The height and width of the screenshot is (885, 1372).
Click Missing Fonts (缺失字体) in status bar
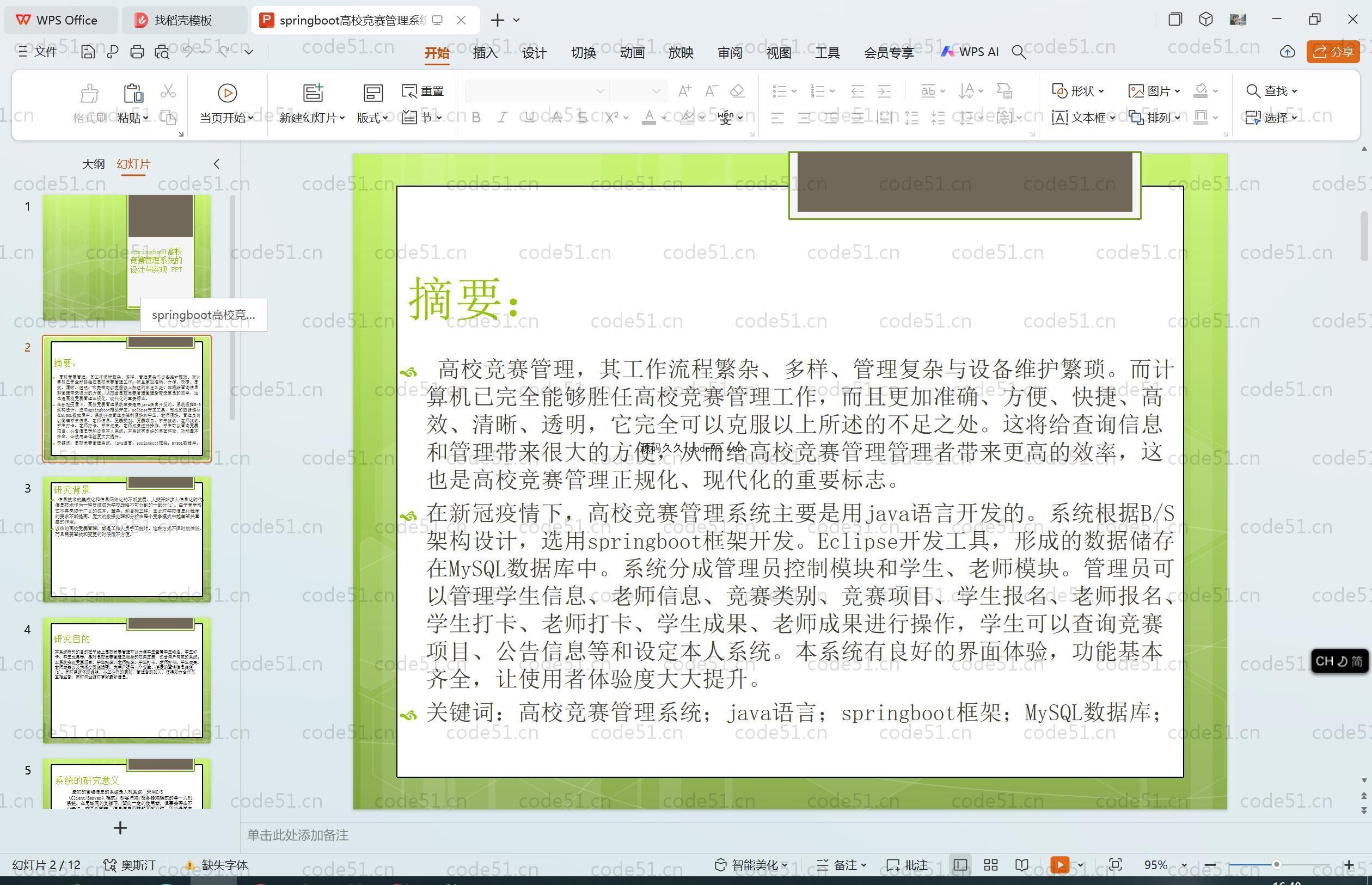click(x=217, y=865)
